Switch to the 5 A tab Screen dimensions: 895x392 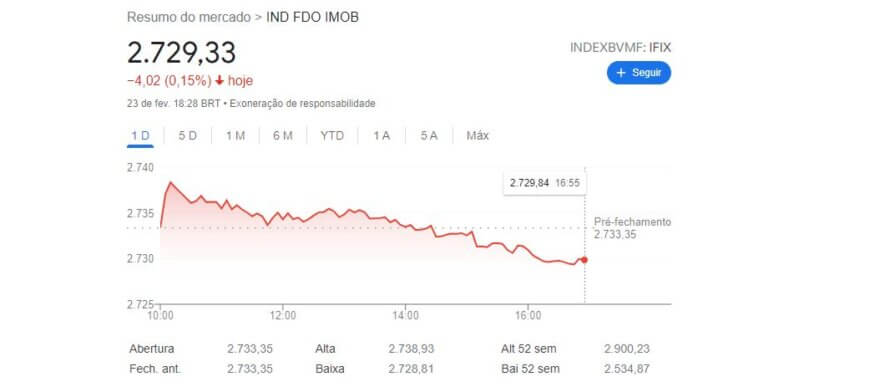tap(429, 136)
